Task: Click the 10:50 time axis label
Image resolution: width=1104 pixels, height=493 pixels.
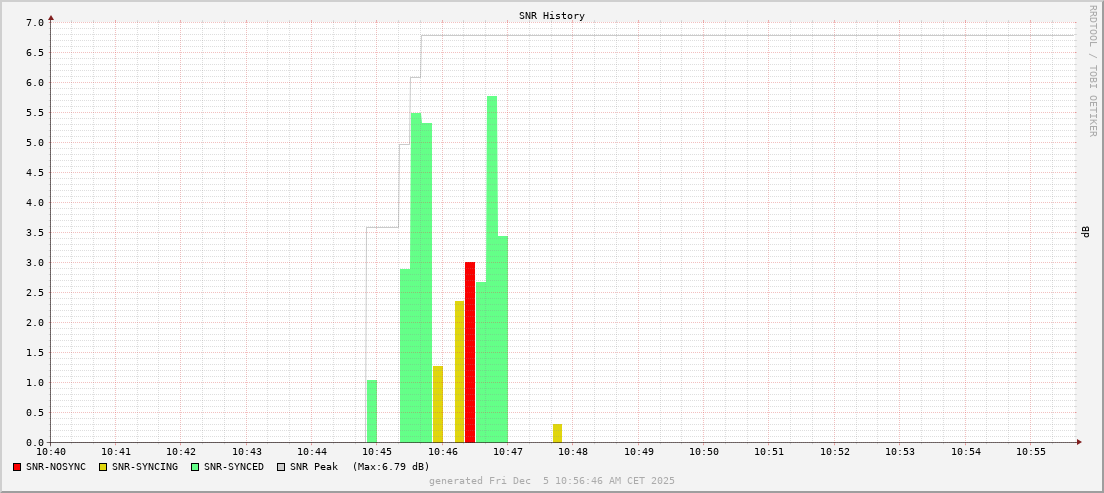Action: 704,452
